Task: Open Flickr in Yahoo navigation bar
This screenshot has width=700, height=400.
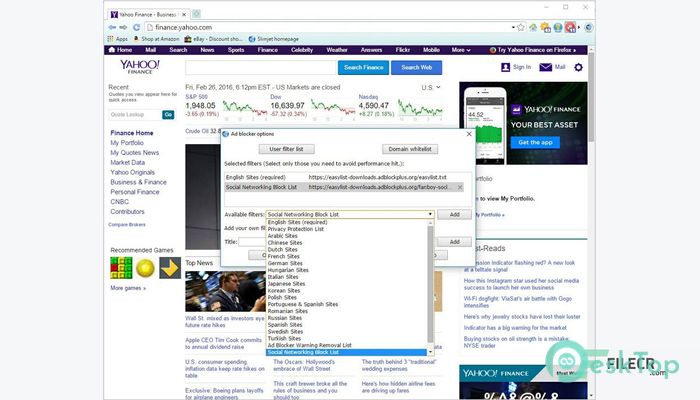Action: pos(402,50)
